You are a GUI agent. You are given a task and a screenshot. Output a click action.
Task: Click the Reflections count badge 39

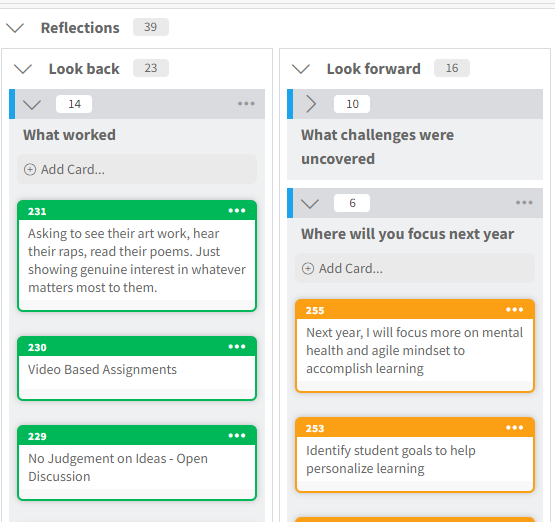(x=151, y=27)
